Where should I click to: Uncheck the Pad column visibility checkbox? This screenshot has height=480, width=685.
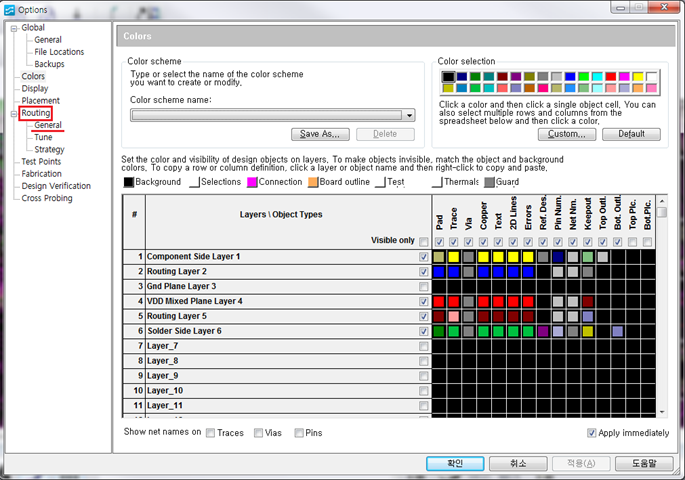[439, 242]
